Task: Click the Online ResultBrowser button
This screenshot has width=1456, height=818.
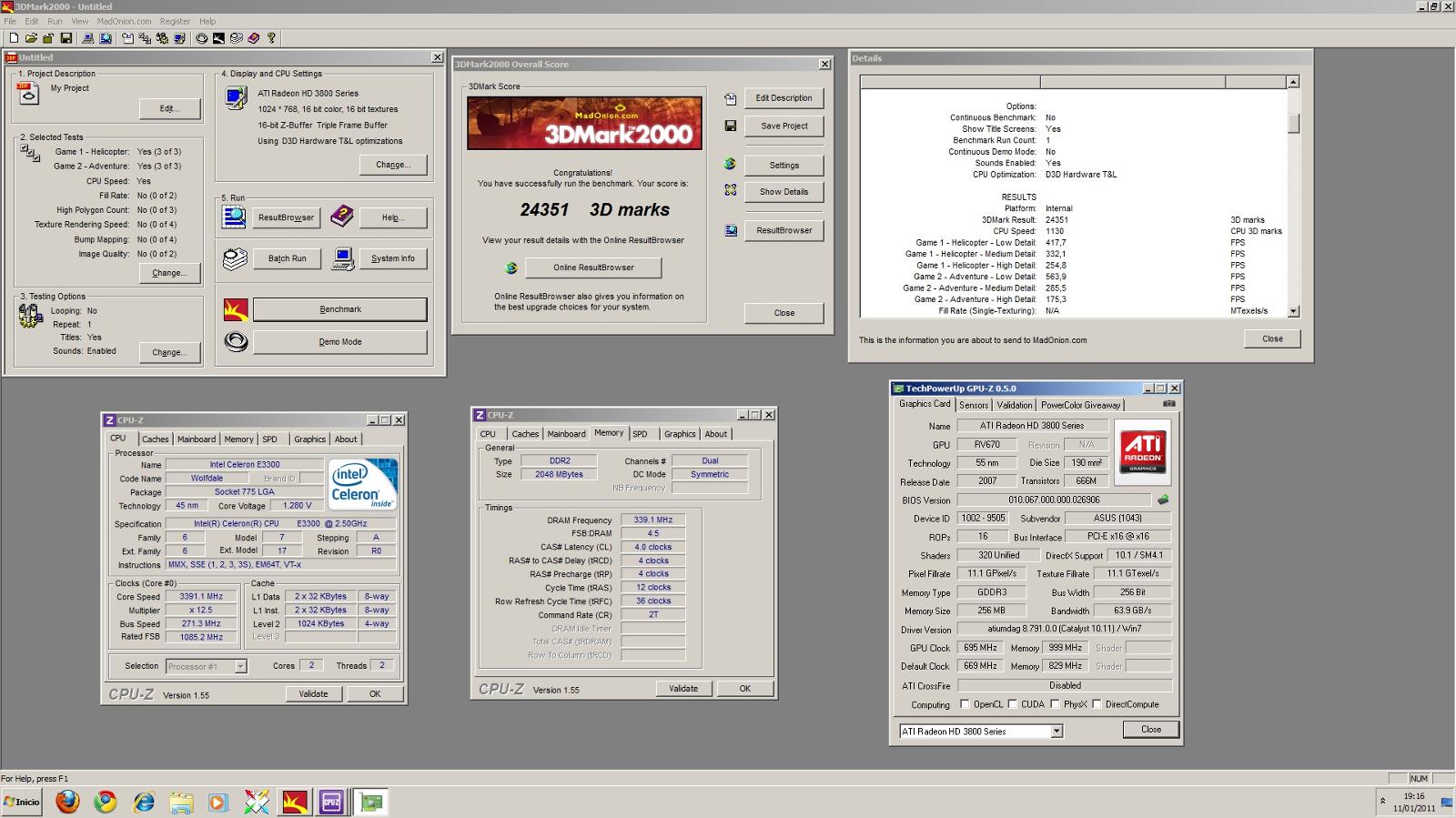Action: (x=593, y=268)
